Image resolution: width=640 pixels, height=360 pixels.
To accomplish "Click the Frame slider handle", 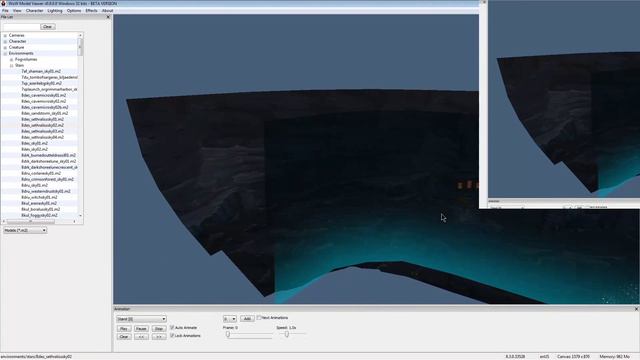I will (228, 334).
